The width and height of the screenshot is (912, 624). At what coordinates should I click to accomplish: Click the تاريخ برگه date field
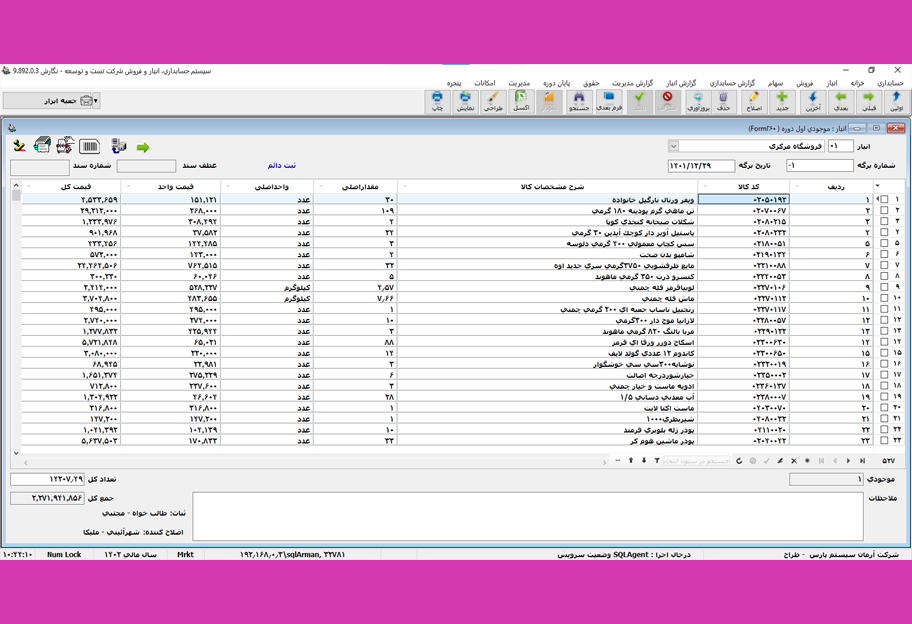click(x=701, y=166)
